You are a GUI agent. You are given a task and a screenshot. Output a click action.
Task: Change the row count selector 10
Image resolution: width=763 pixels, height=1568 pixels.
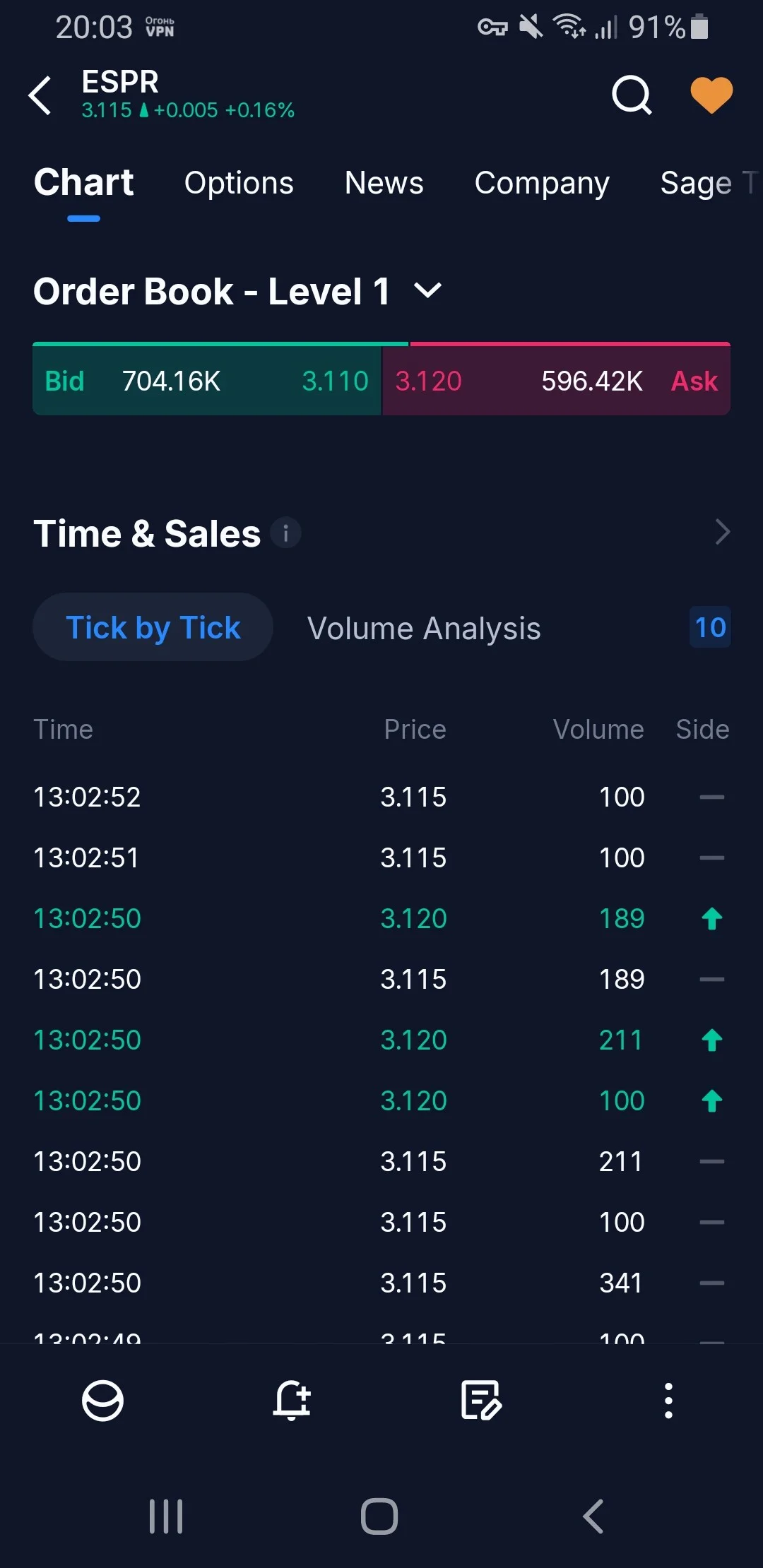[710, 627]
